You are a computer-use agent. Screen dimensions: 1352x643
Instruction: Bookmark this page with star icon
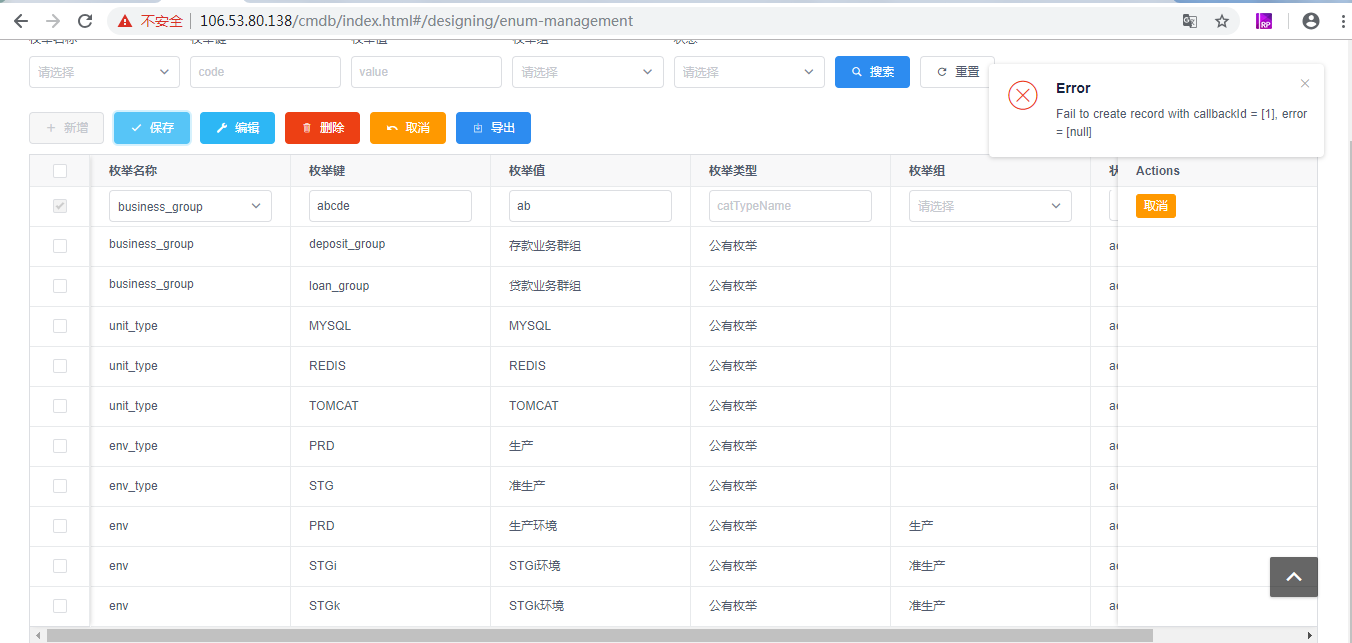pyautogui.click(x=1222, y=20)
